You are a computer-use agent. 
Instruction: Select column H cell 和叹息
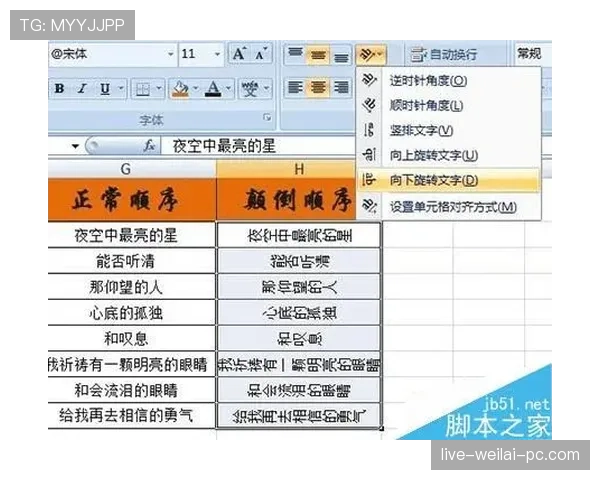[299, 338]
